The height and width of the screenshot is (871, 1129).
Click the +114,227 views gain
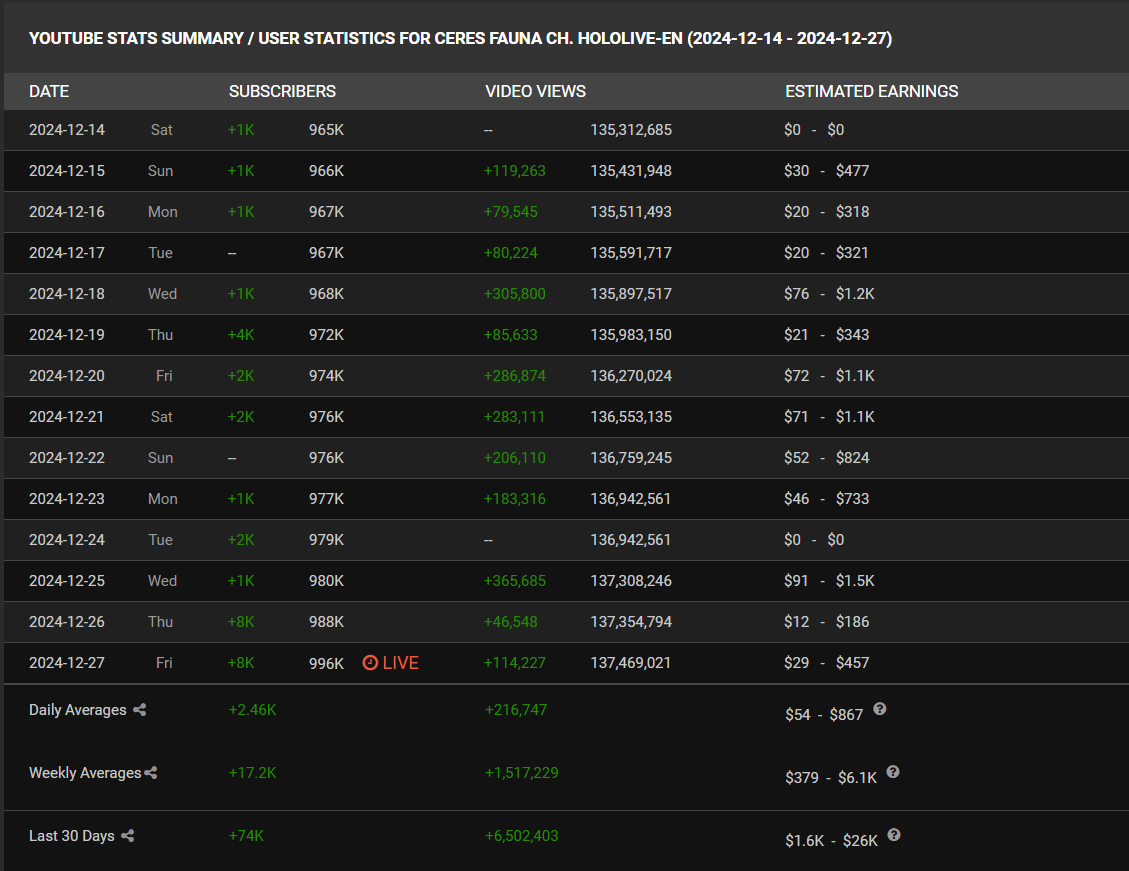[x=514, y=663]
